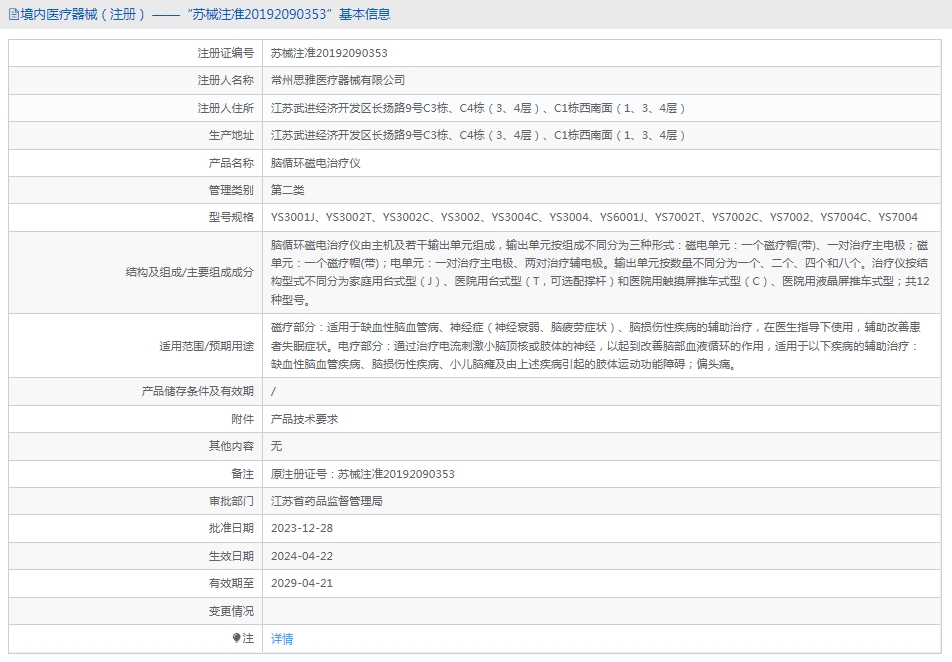Click the 适用范围/预期用途 row label
Image resolution: width=952 pixels, height=662 pixels.
(206, 346)
